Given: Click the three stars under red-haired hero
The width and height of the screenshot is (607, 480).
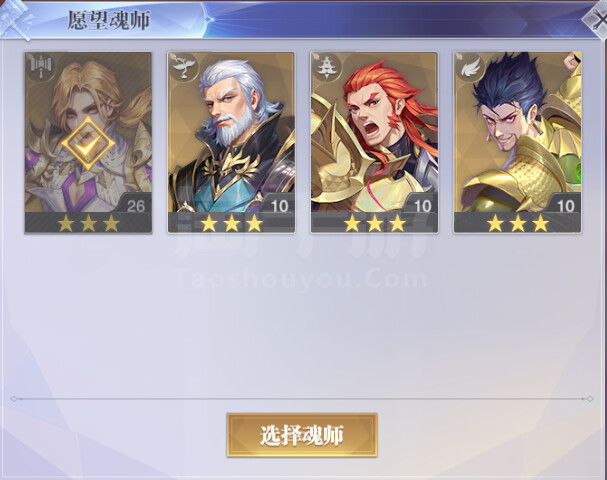Looking at the screenshot, I should pyautogui.click(x=375, y=223).
